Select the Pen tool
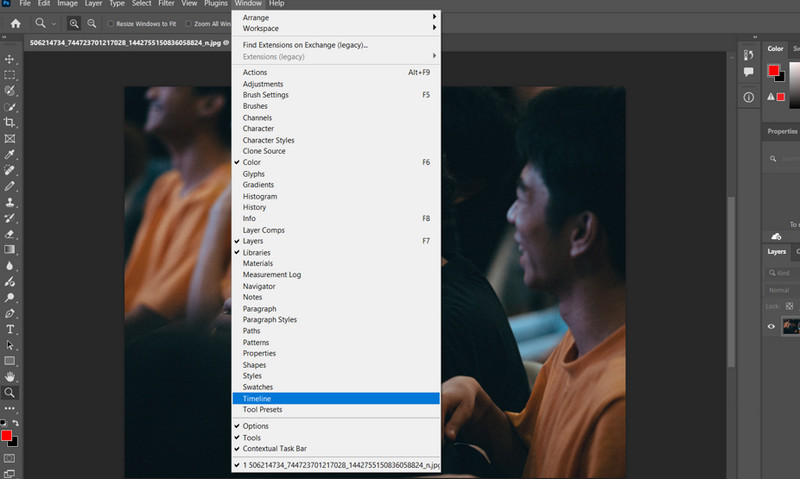800x479 pixels. point(9,313)
